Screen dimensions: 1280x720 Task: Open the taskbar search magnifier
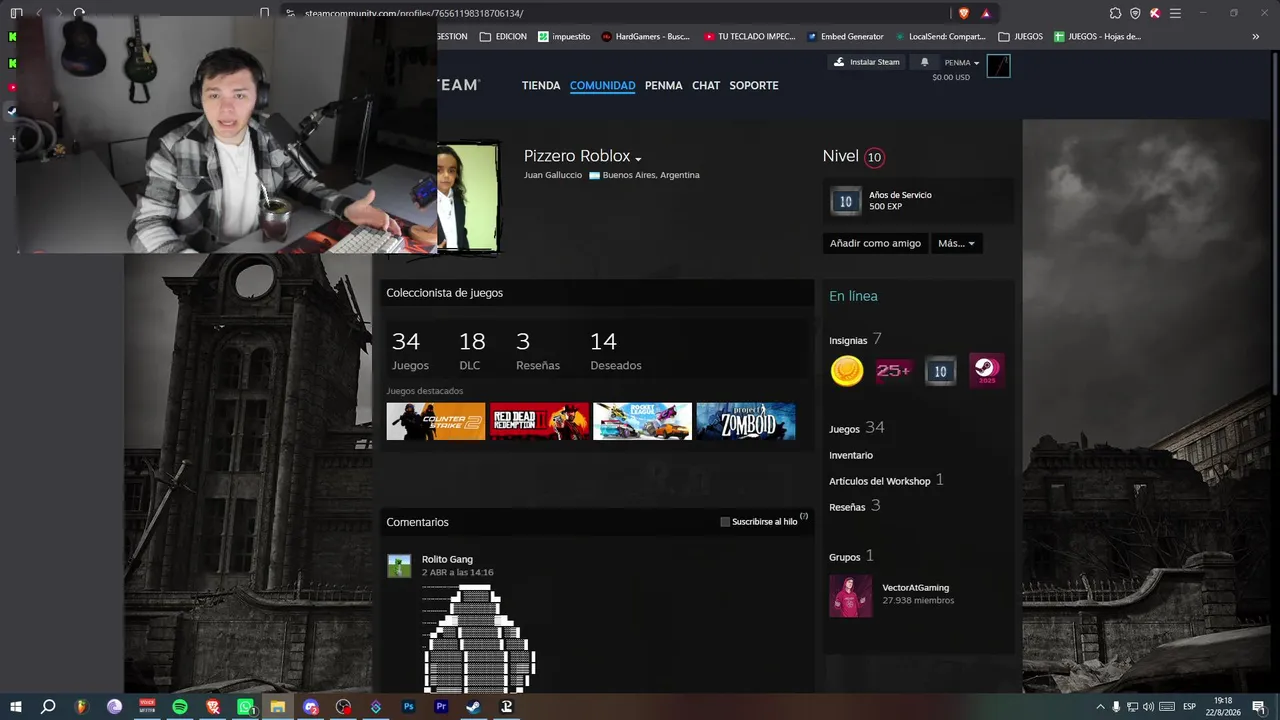click(x=48, y=707)
